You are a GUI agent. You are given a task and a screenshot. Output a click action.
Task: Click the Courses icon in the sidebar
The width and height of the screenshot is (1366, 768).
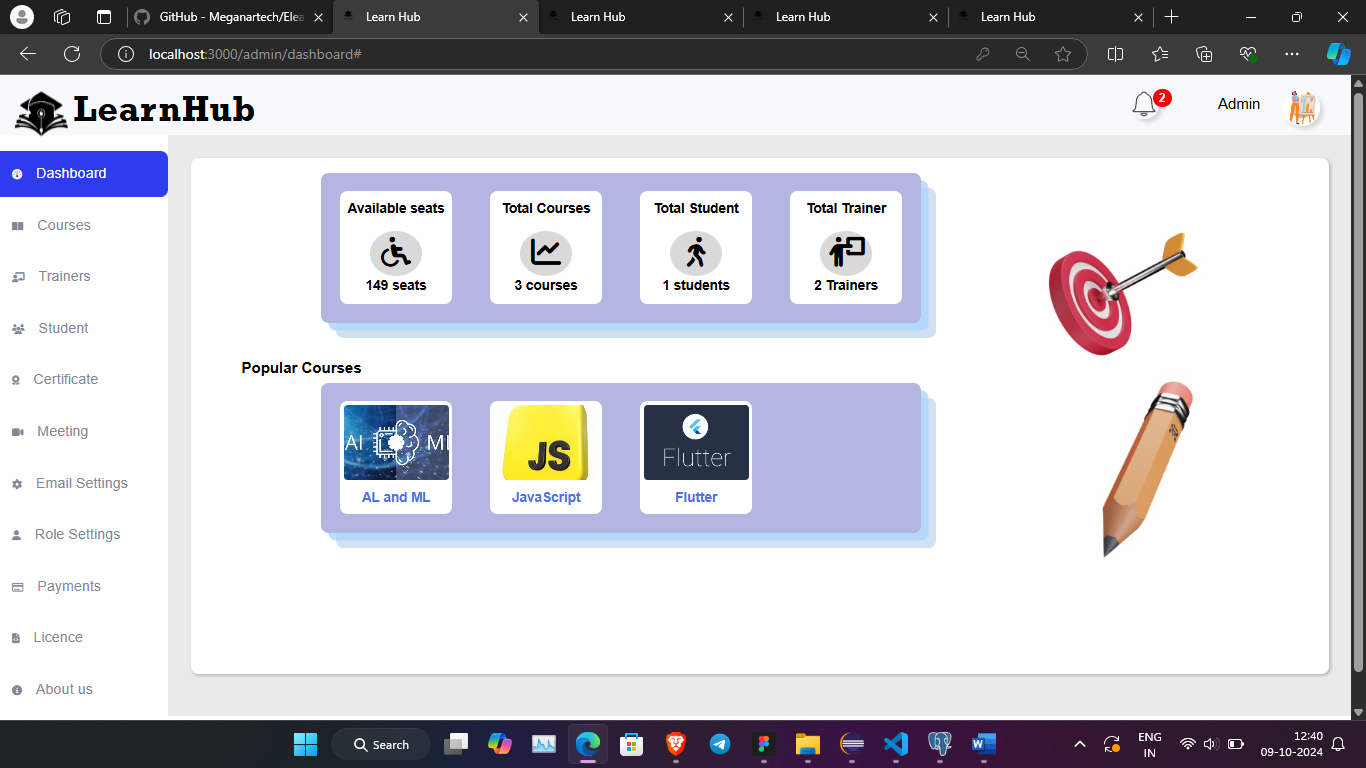point(16,225)
